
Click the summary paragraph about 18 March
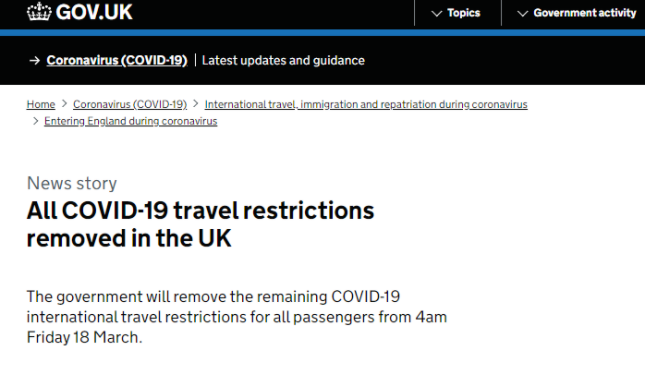[237, 317]
